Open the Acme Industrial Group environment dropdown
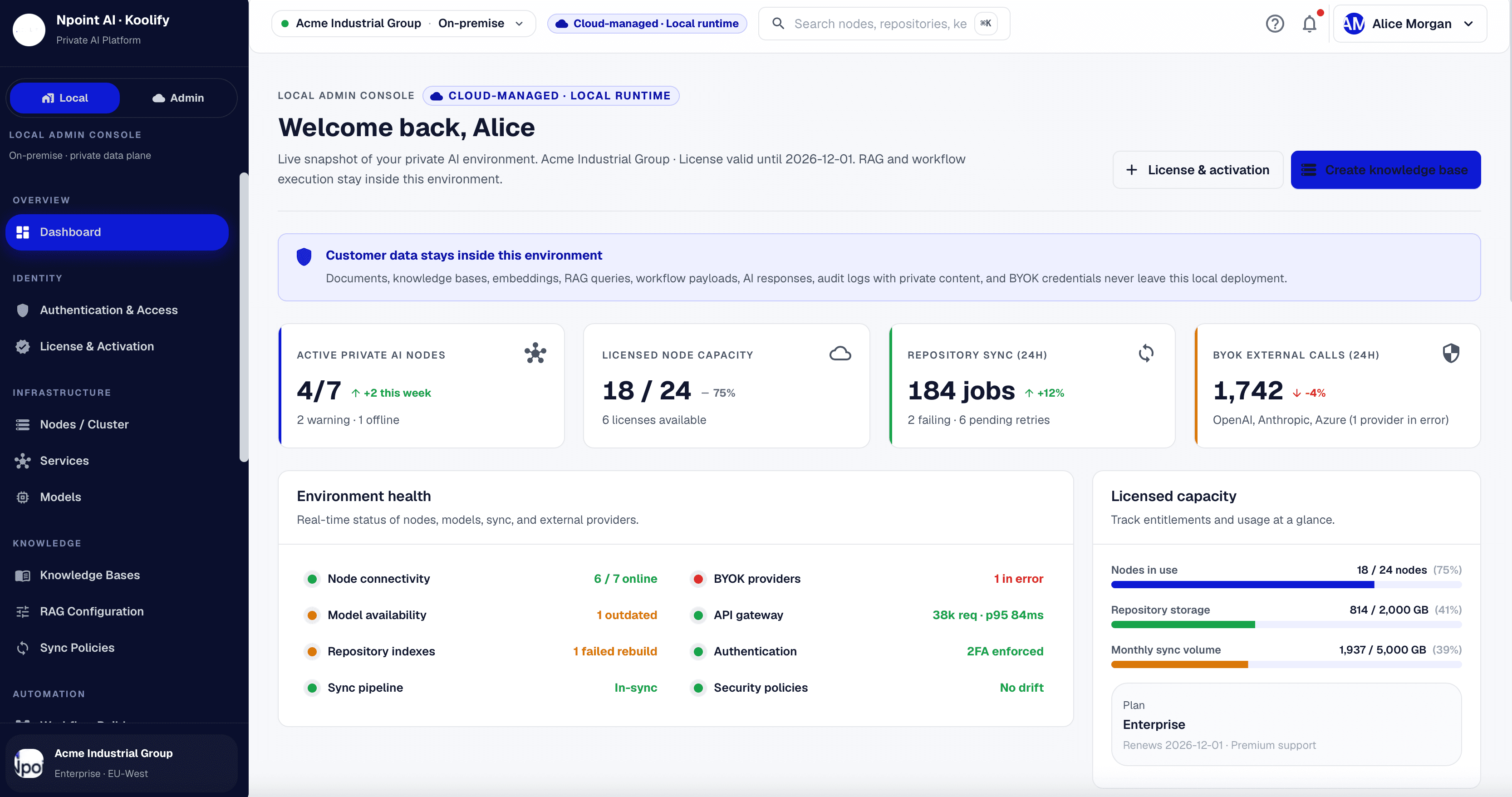Viewport: 1512px width, 797px height. pos(403,24)
